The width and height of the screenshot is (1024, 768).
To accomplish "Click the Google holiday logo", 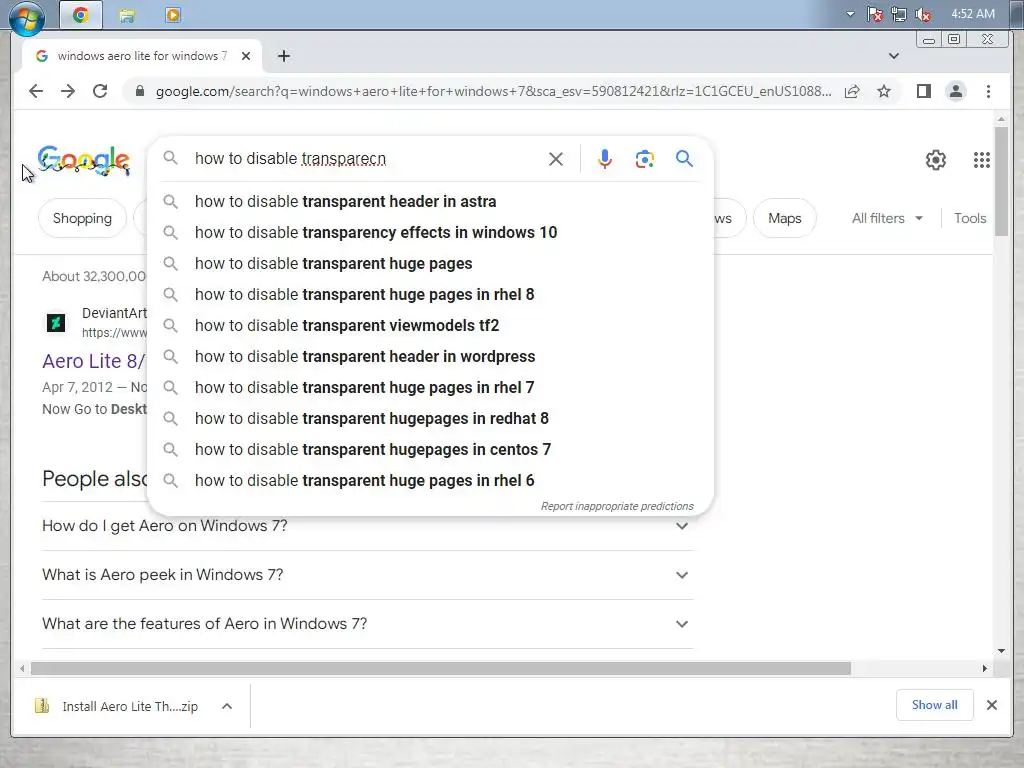I will (x=84, y=160).
